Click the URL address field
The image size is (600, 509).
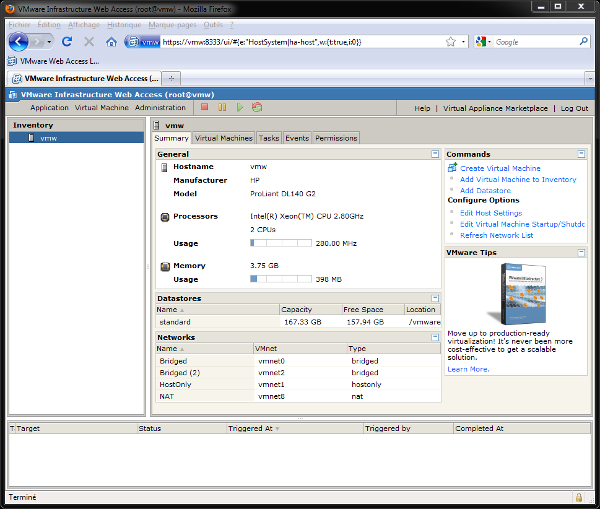302,42
